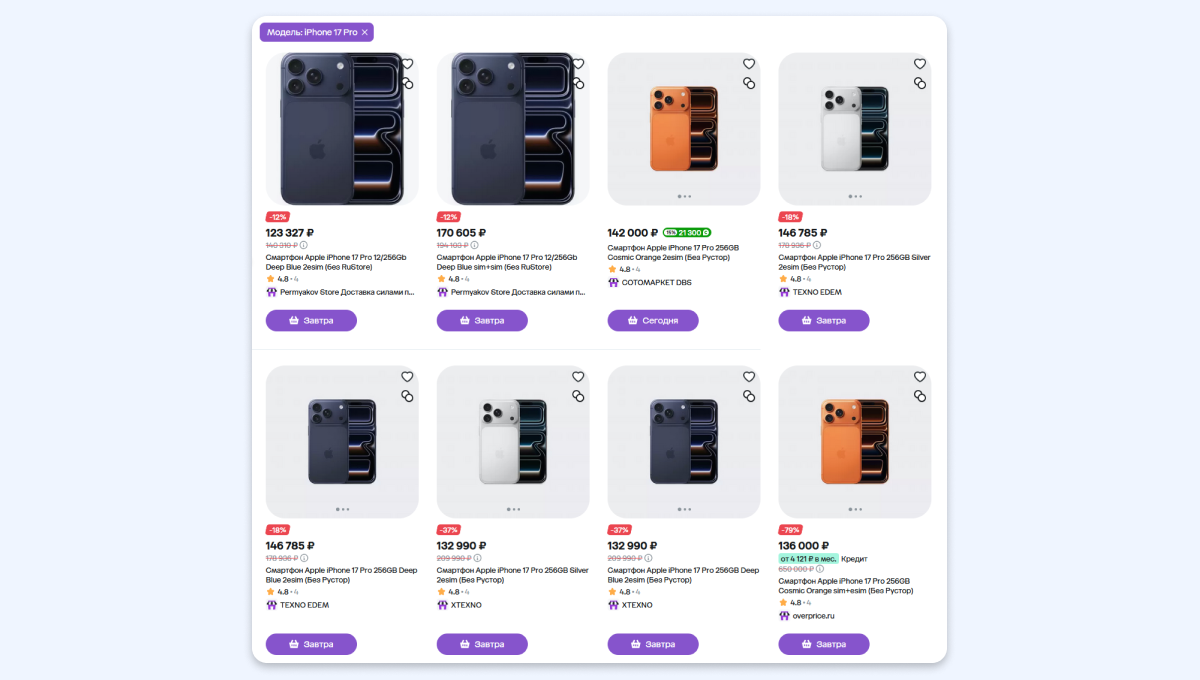
Task: Open the 21 300 cashback bonus badge
Action: [x=687, y=233]
